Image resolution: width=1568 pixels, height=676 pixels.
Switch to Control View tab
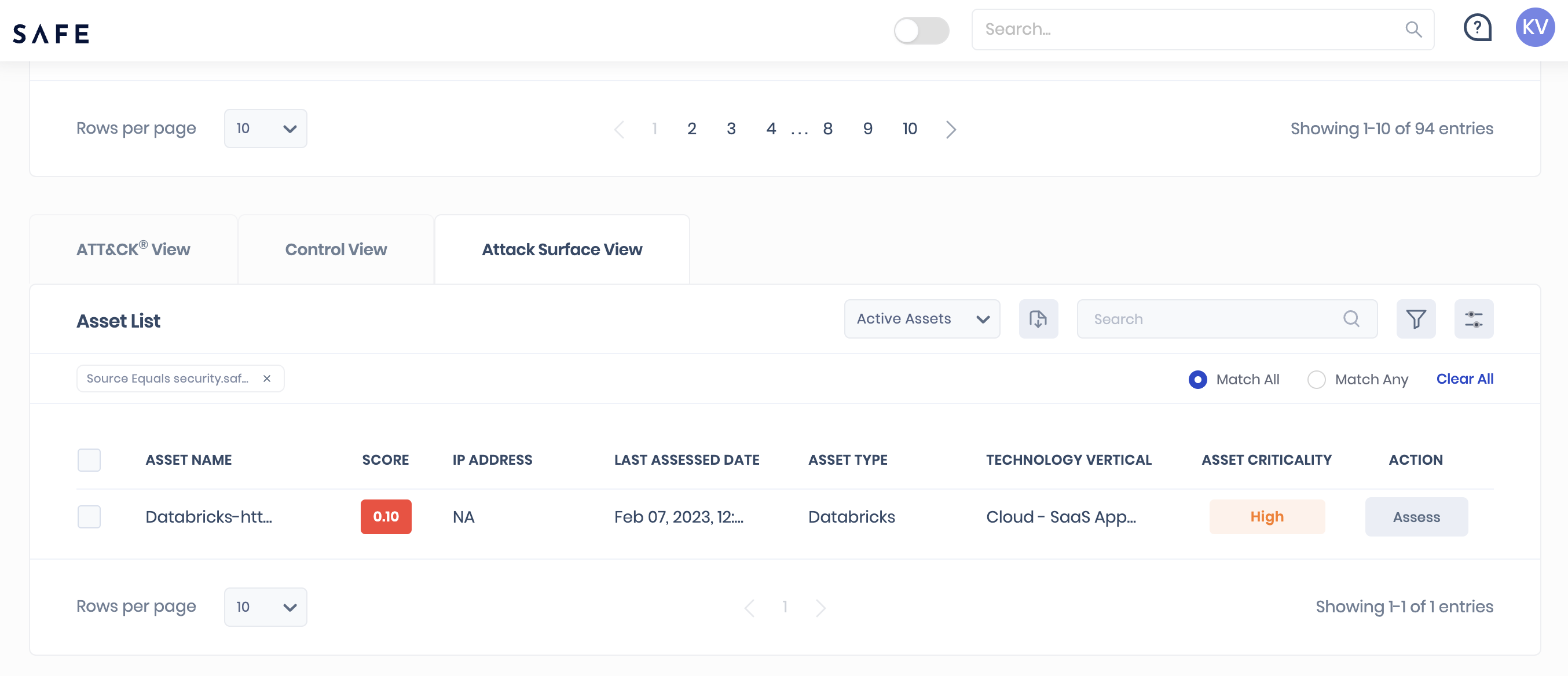click(x=335, y=248)
